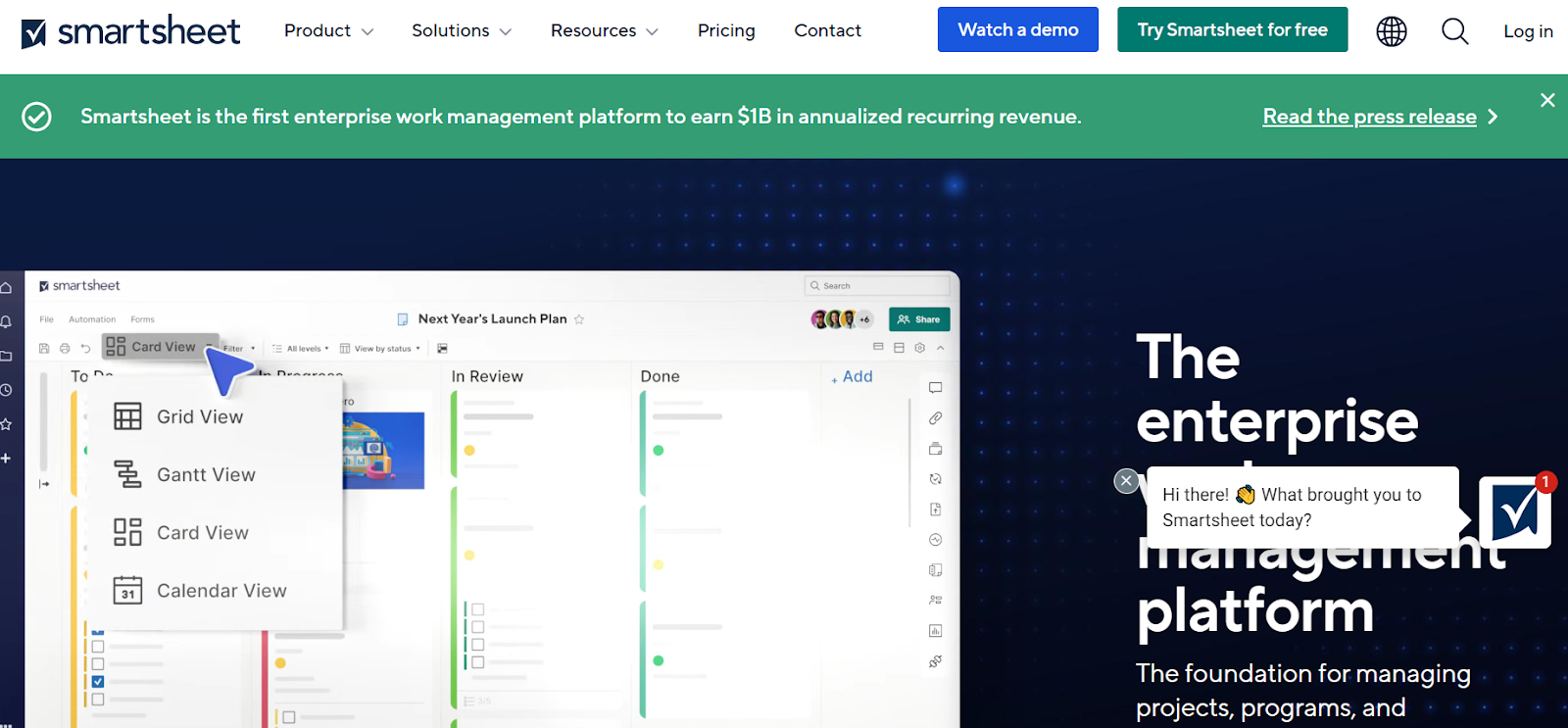Image resolution: width=1568 pixels, height=728 pixels.
Task: Open the resource people-list icon in right rail
Action: [936, 600]
